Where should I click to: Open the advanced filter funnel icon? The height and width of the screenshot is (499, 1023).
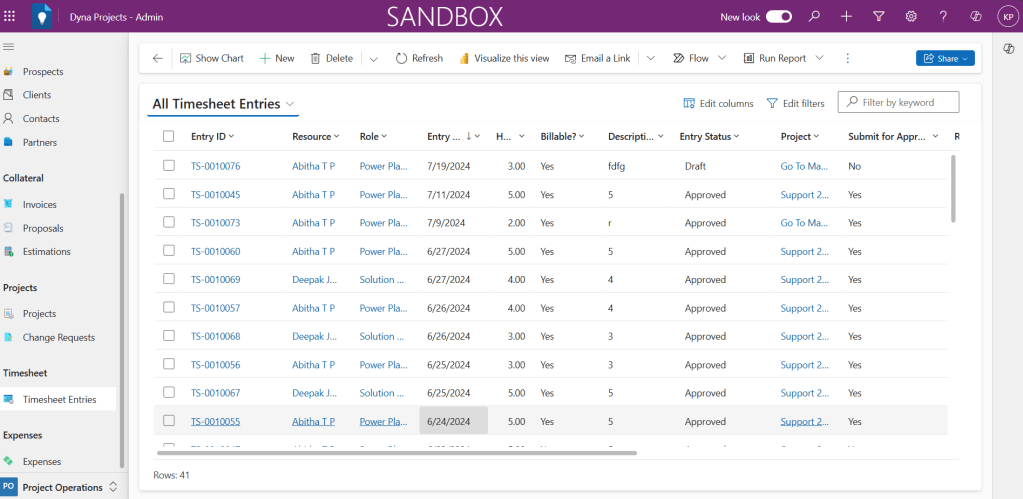click(878, 16)
